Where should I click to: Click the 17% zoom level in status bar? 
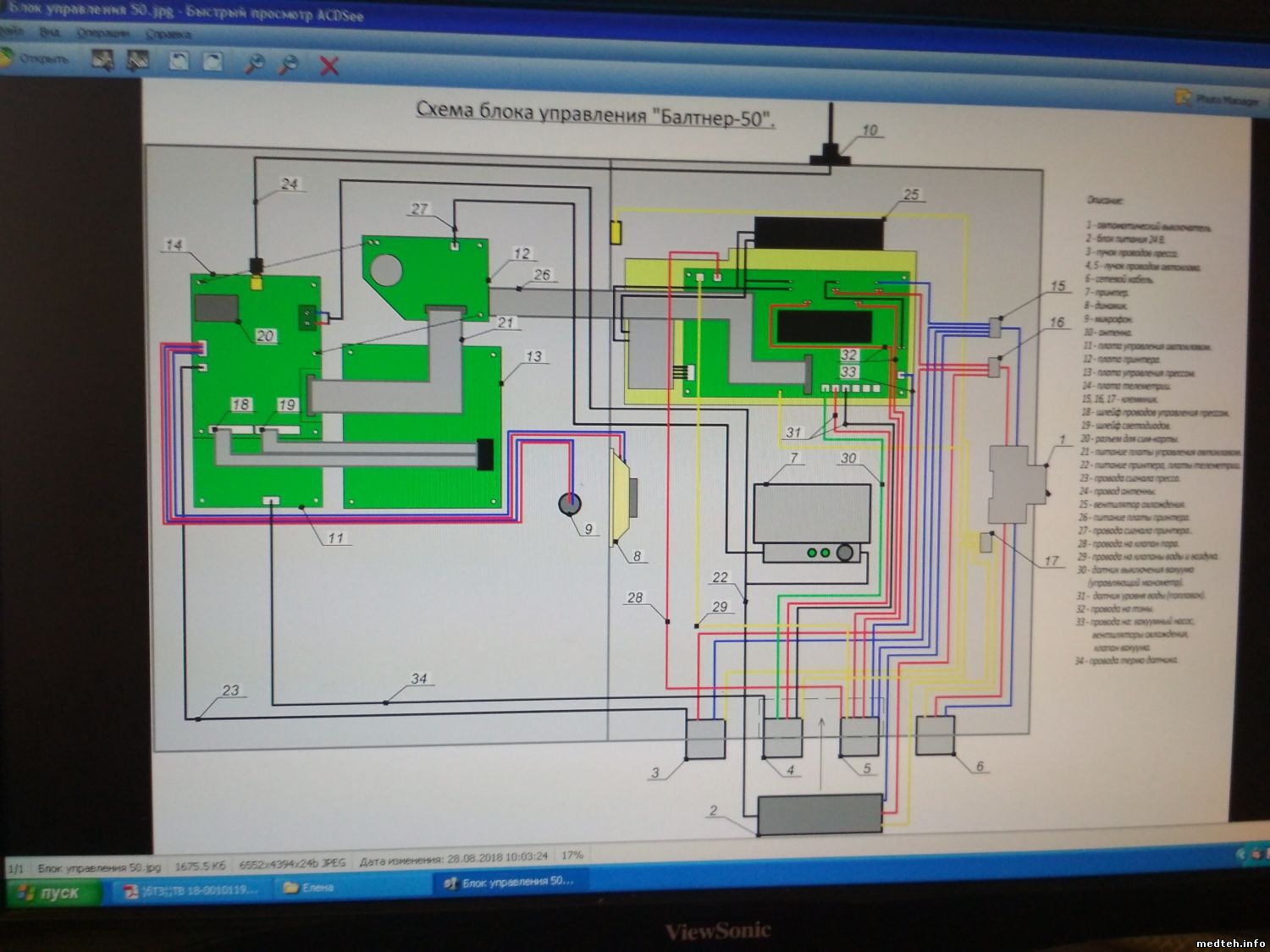[572, 856]
